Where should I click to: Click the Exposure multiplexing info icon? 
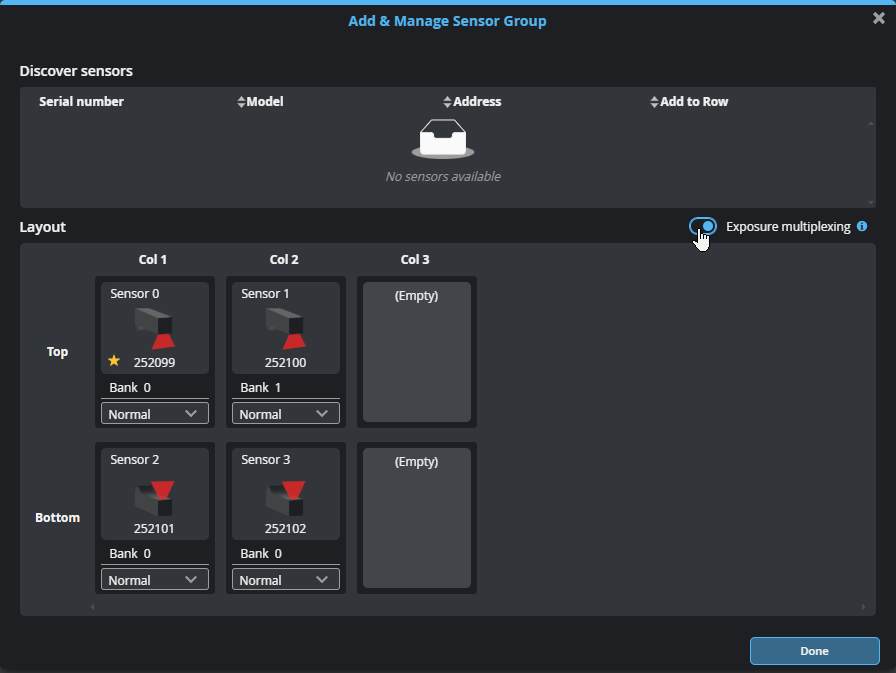[x=862, y=227]
